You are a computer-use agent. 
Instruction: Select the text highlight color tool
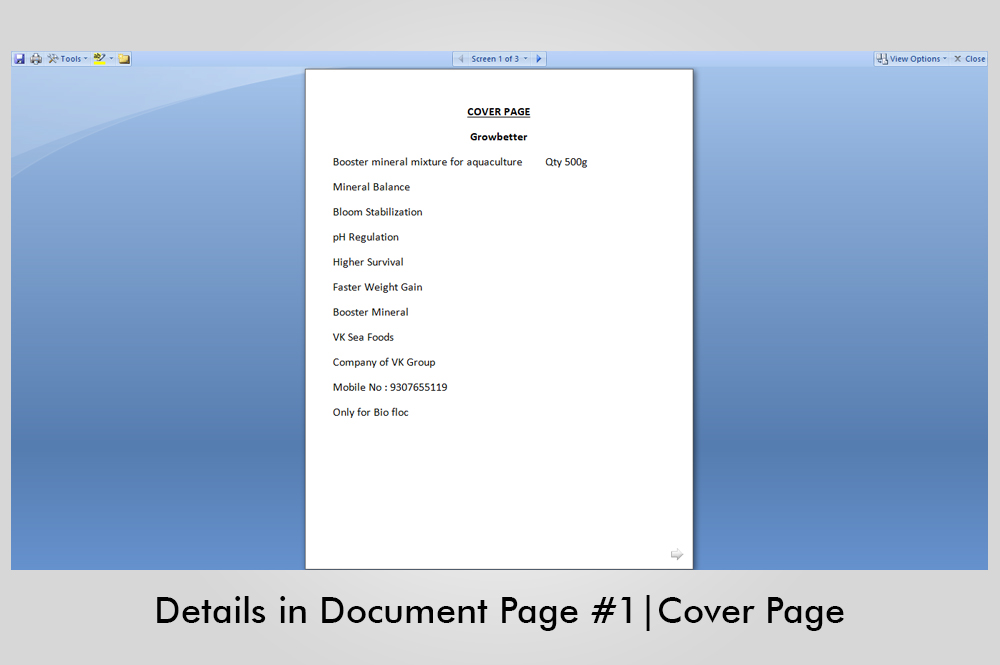[99, 59]
